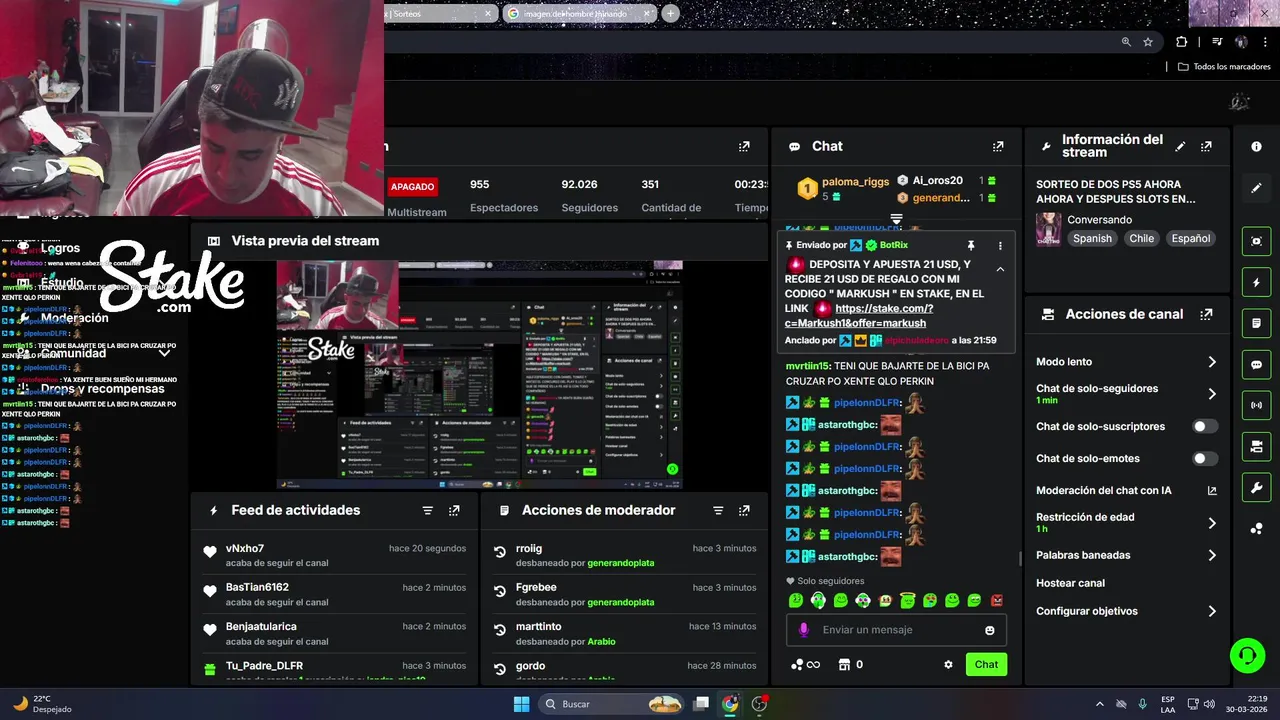Open taskbar volume control
This screenshot has height=720, width=1280.
pyautogui.click(x=1209, y=704)
